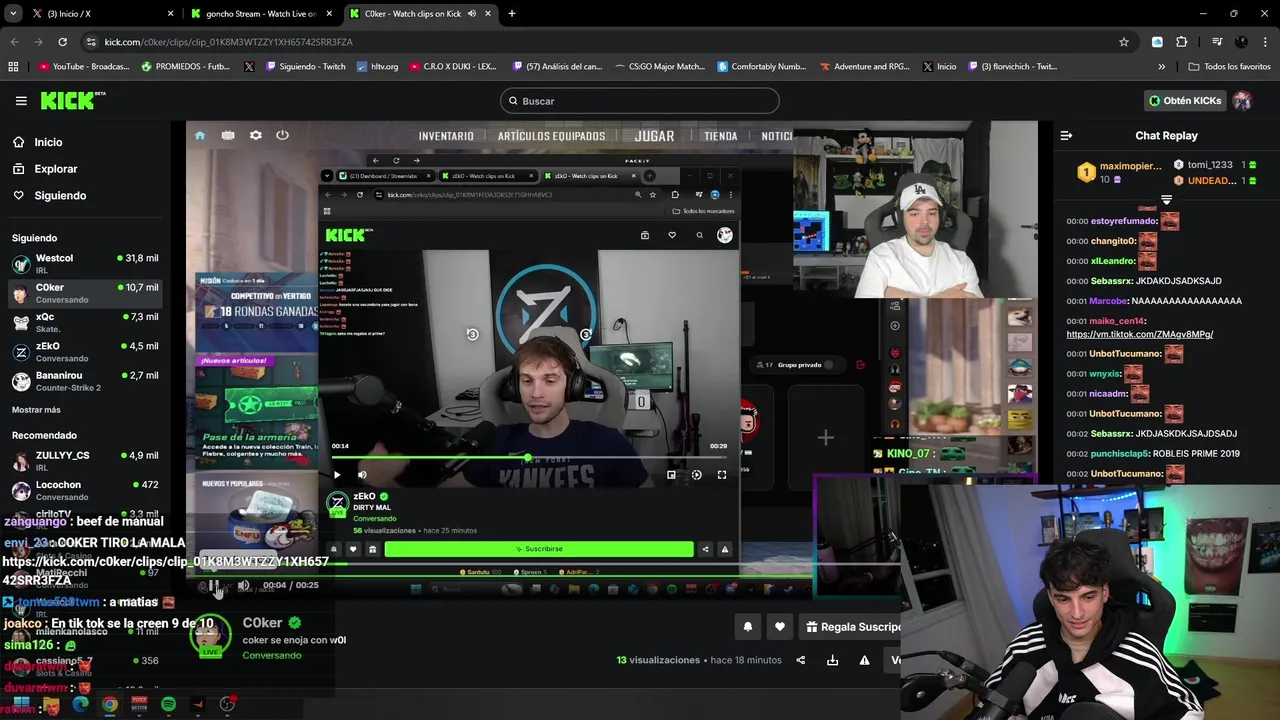Open the user profile avatar menu
The width and height of the screenshot is (1280, 720).
1242,101
